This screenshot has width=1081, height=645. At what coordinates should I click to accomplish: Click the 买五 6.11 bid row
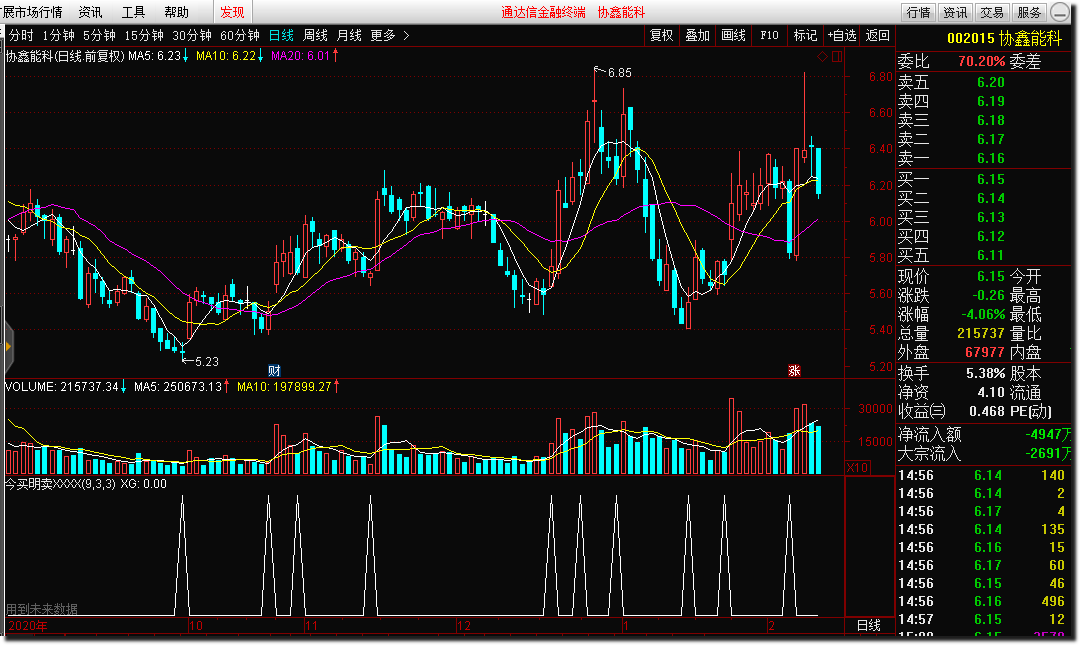click(984, 255)
